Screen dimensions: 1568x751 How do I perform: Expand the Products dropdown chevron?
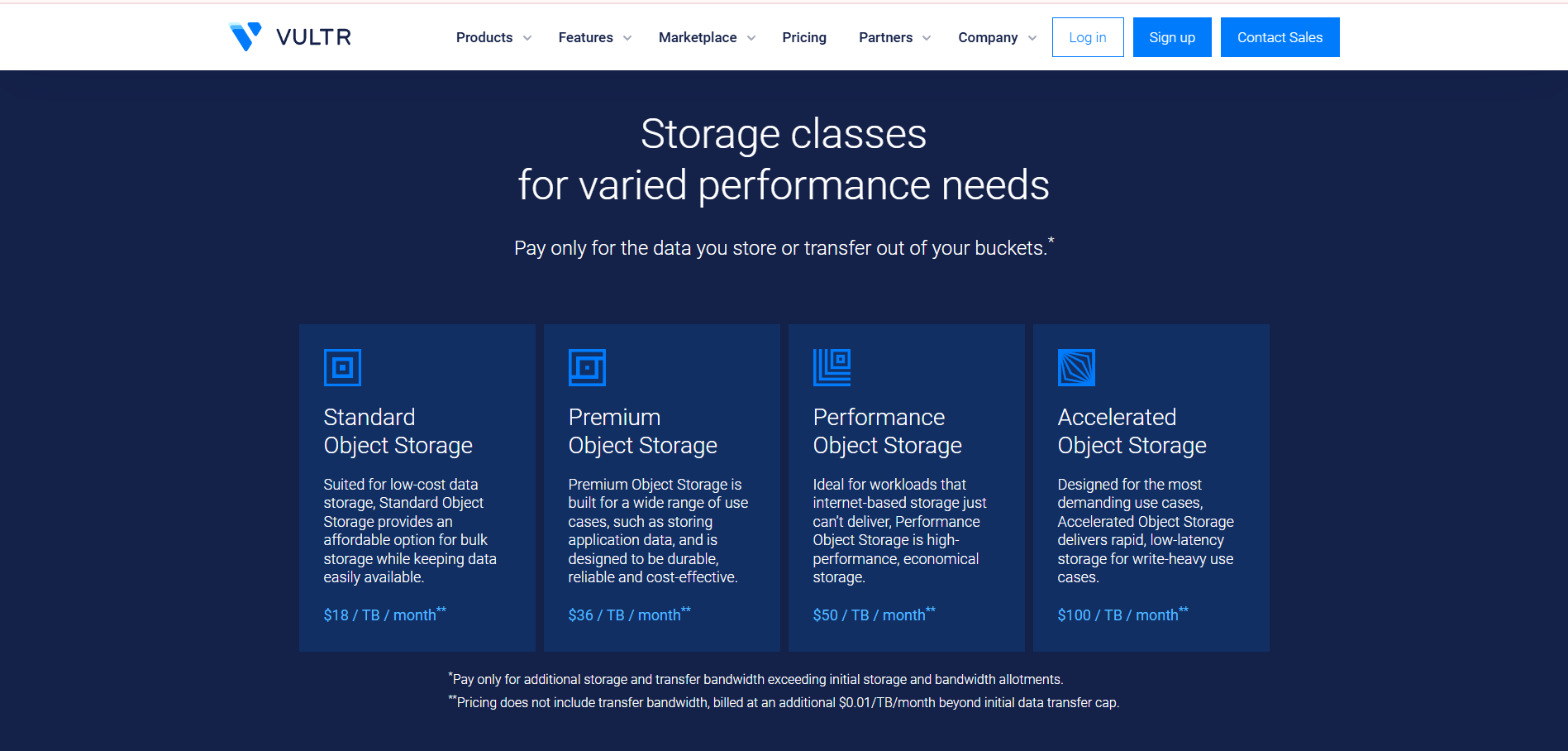click(x=527, y=38)
